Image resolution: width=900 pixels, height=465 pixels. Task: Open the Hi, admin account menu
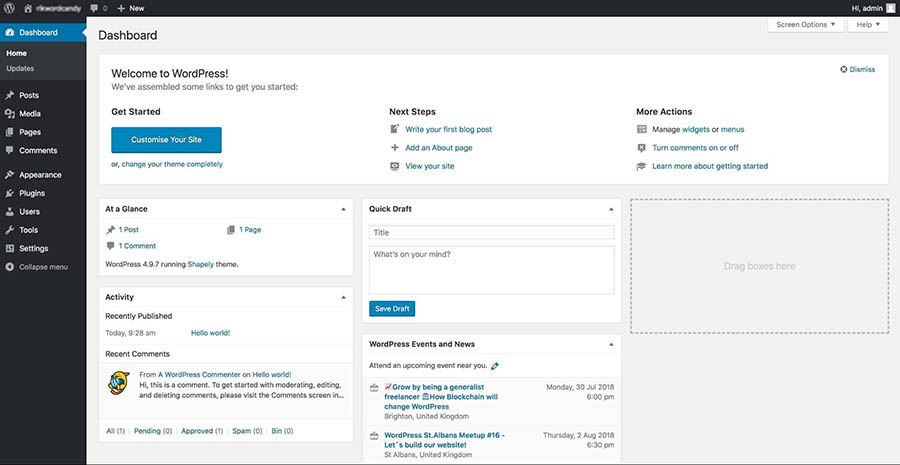(873, 8)
